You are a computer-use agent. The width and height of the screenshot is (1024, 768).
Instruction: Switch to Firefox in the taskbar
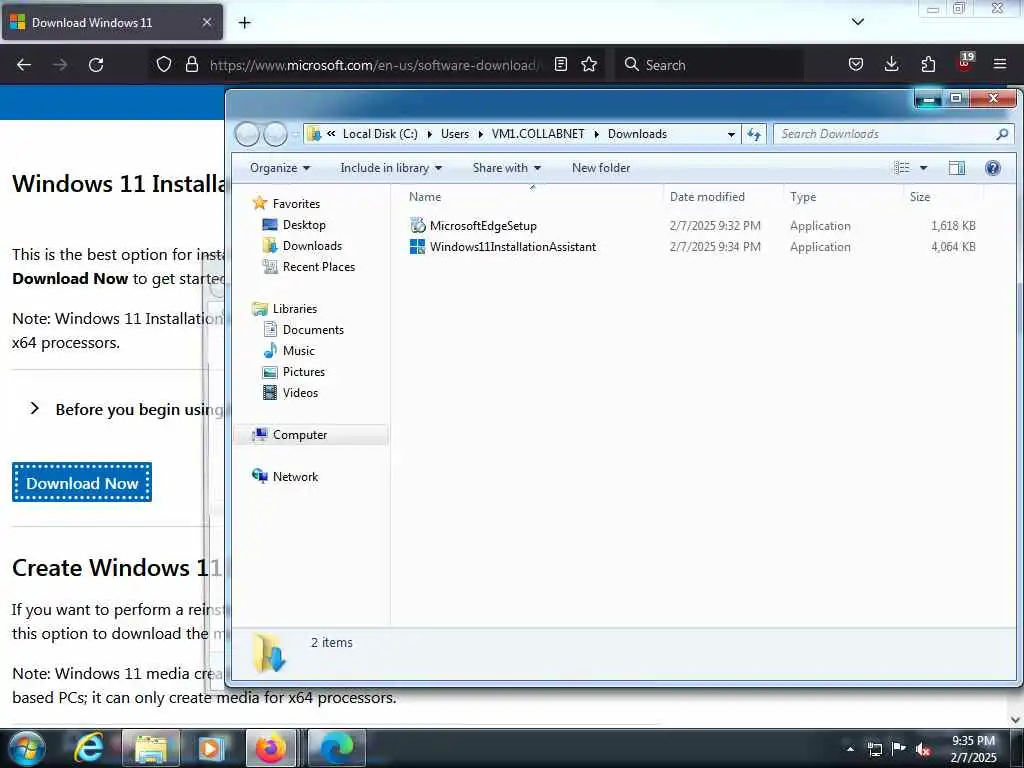pyautogui.click(x=271, y=748)
